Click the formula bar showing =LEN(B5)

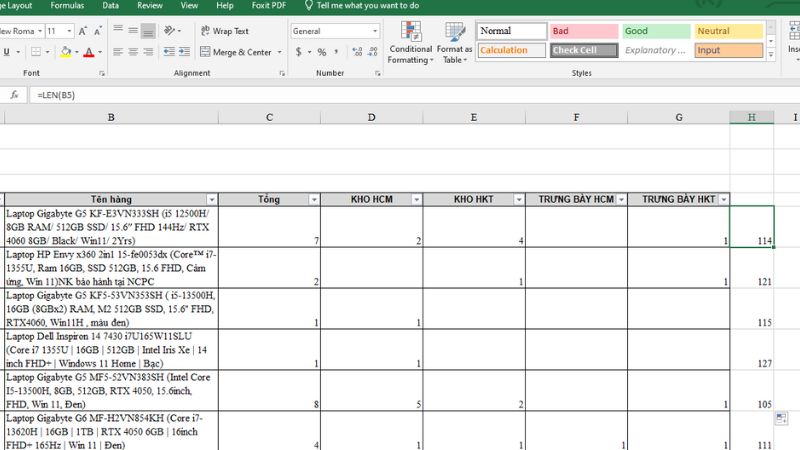(414, 95)
